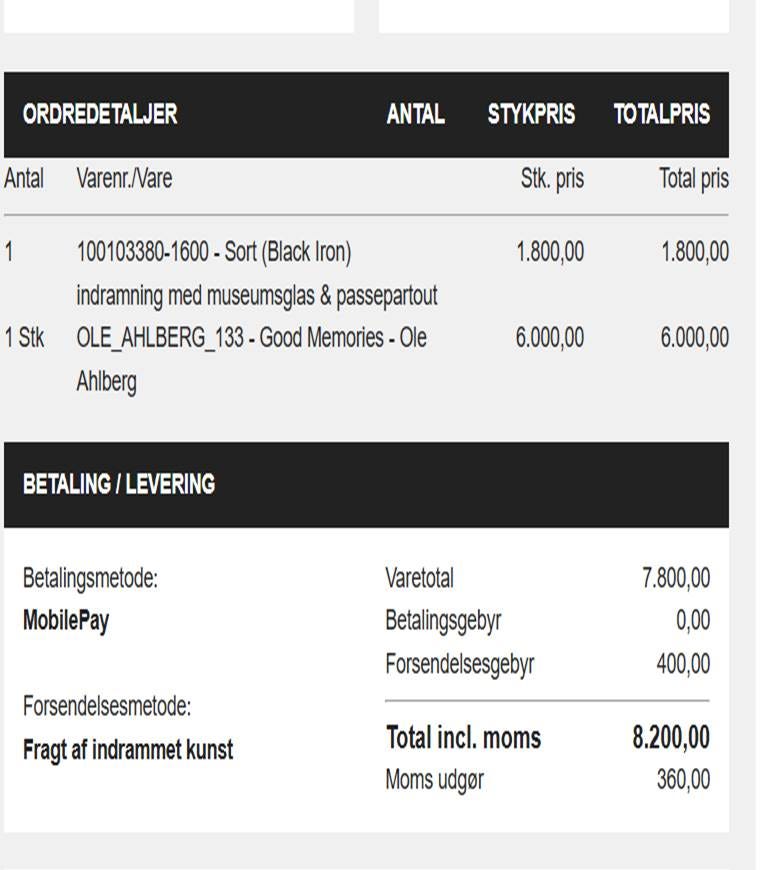Image resolution: width=766 pixels, height=870 pixels.
Task: Click the 6.000,00 total price value
Action: 694,337
